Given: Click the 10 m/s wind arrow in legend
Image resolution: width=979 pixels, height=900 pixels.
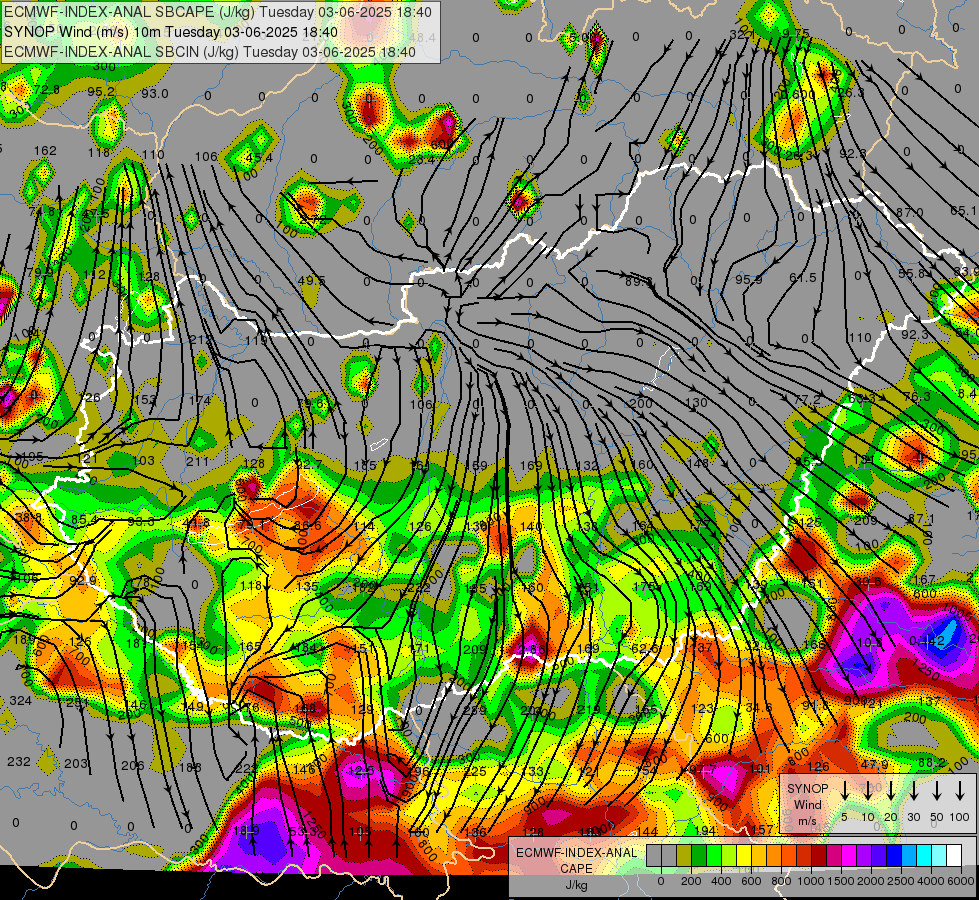Looking at the screenshot, I should (x=868, y=791).
